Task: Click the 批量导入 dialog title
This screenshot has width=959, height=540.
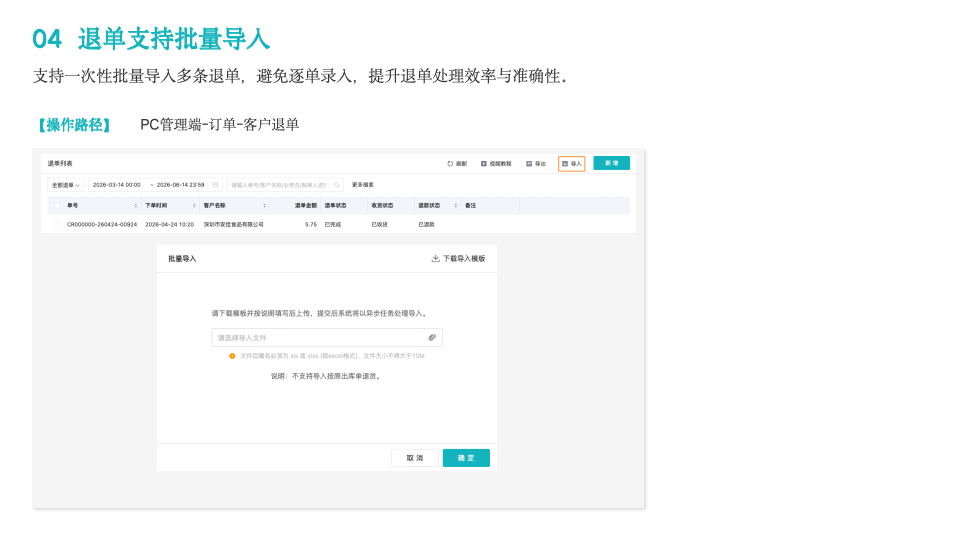Action: tap(182, 259)
